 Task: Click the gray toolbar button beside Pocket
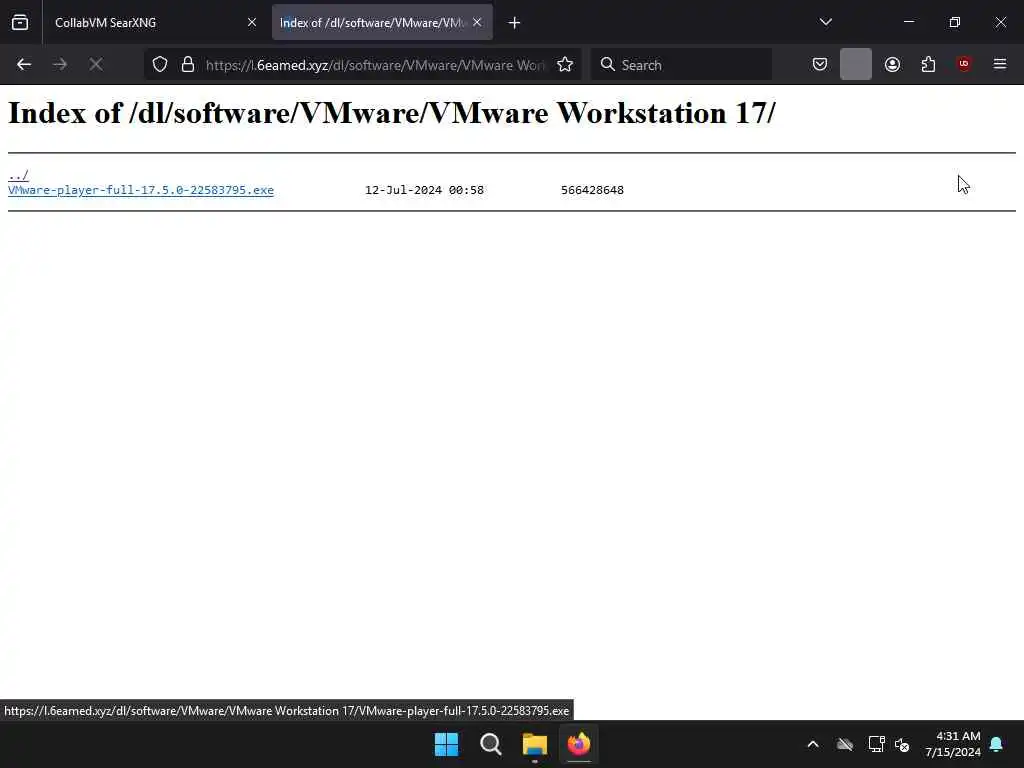(x=856, y=64)
